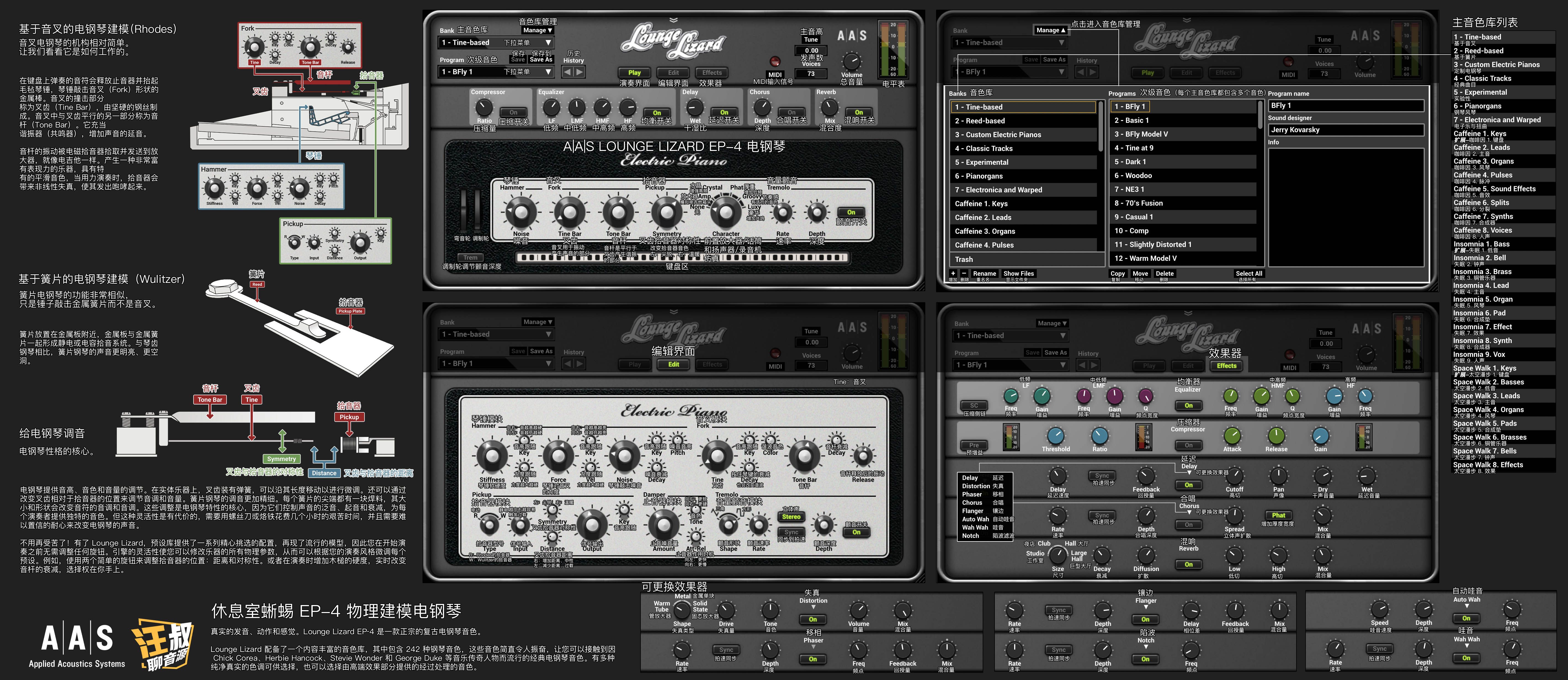
Task: Click History back arrow in Play view window
Action: [x=567, y=72]
